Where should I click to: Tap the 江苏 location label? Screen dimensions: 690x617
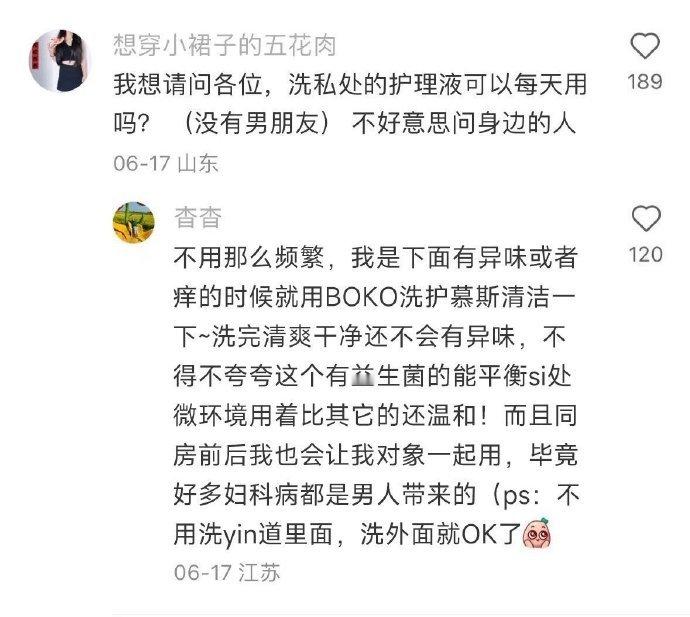(x=259, y=573)
